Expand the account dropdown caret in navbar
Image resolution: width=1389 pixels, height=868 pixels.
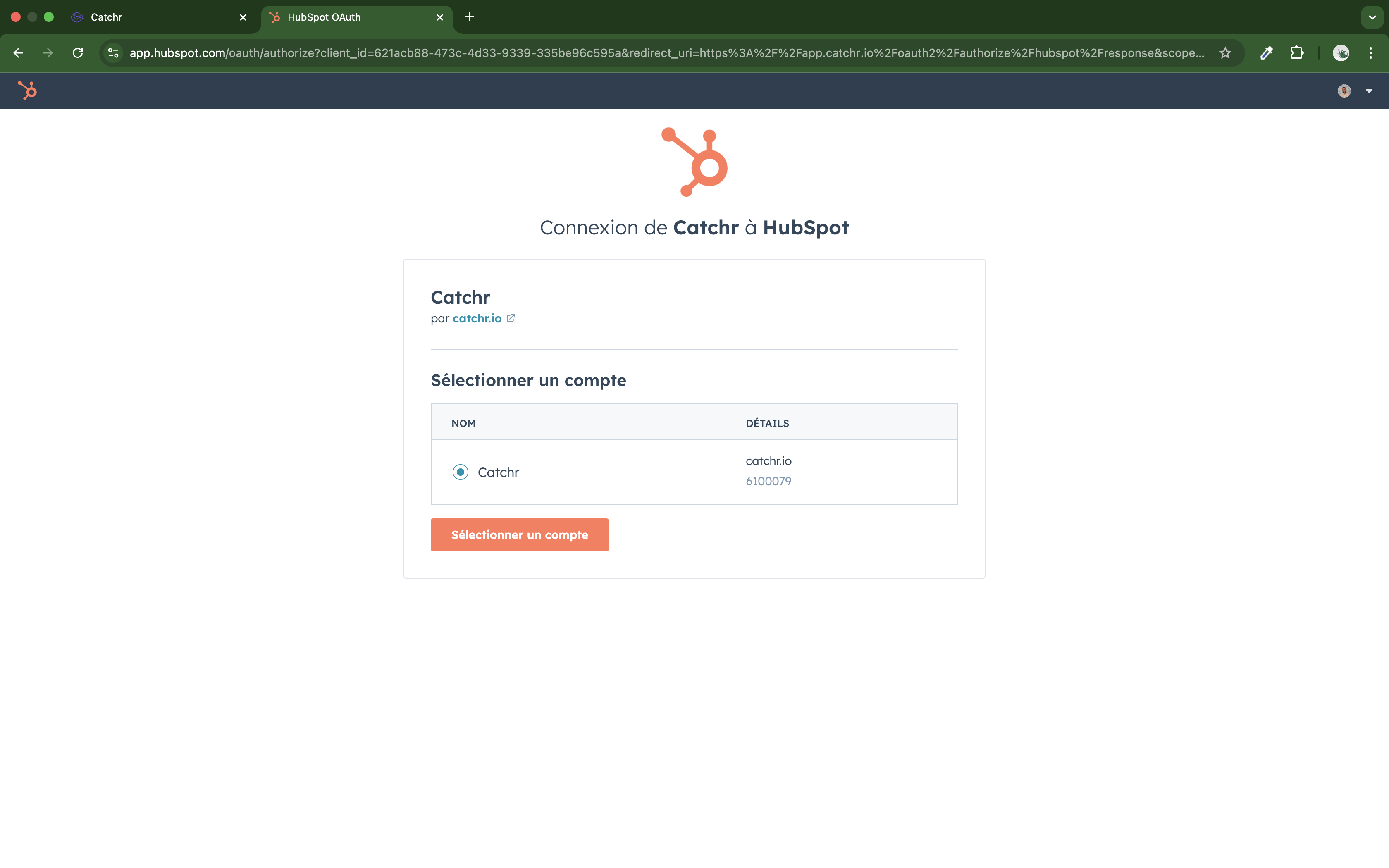coord(1369,91)
